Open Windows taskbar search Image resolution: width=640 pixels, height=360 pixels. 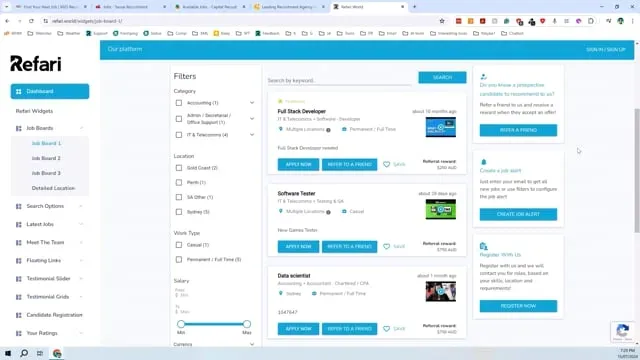coord(24,353)
